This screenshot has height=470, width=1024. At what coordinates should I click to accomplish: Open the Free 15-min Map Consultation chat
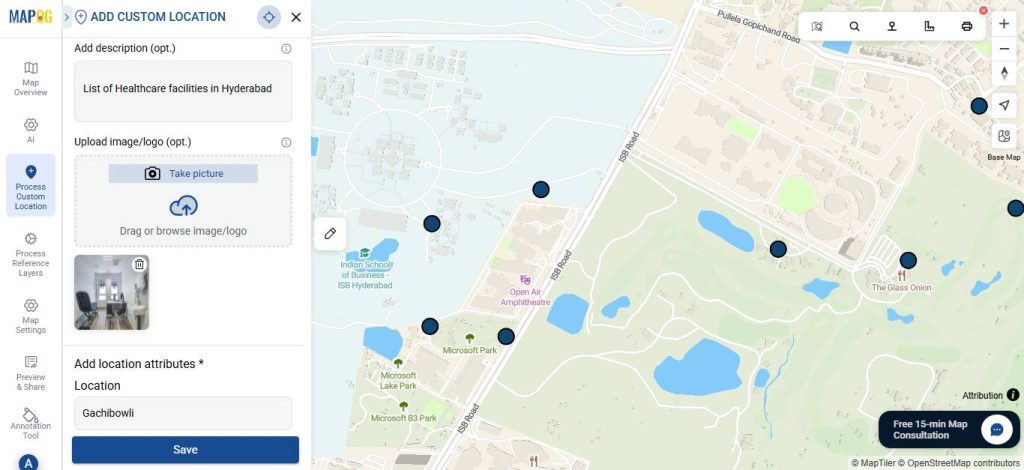tap(949, 430)
